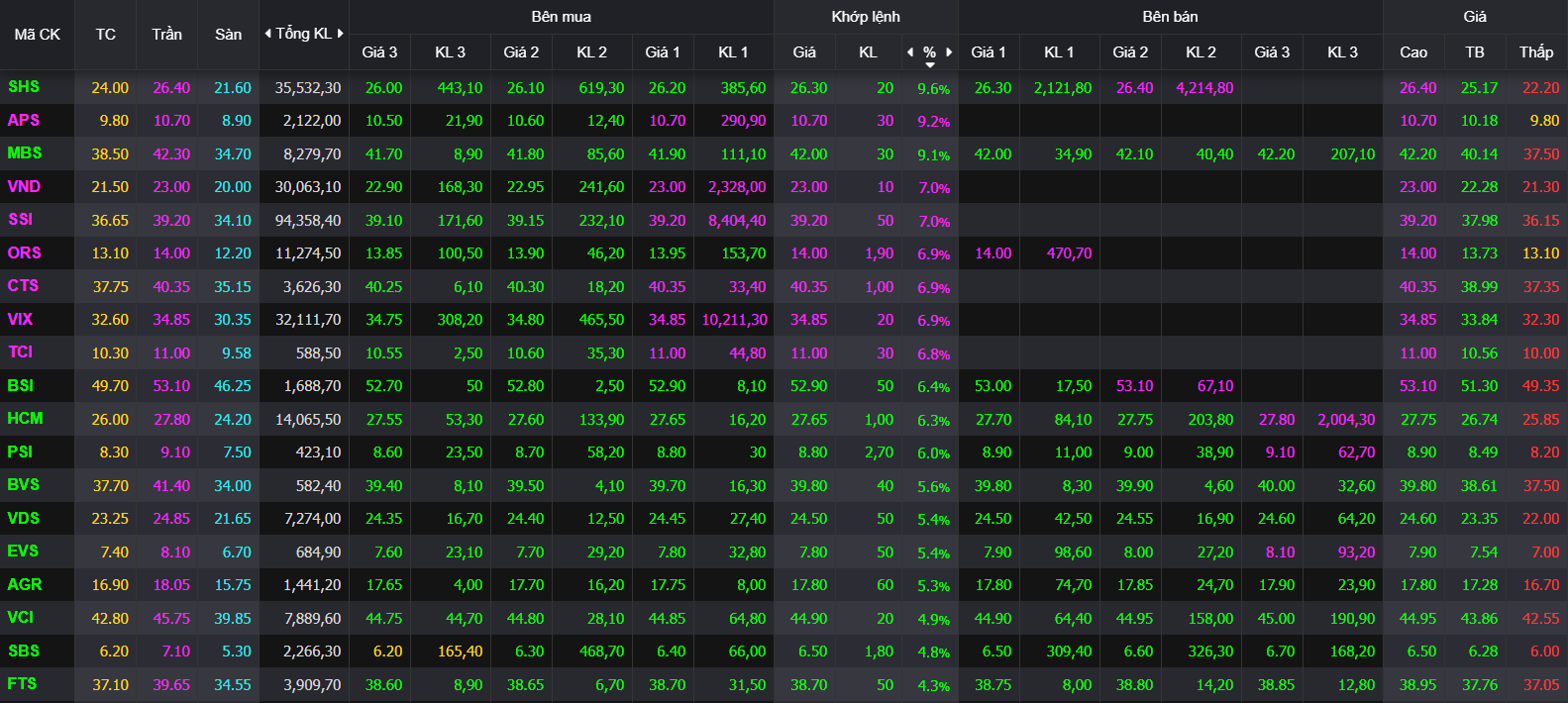Click the Thấp column header
This screenshot has width=1568, height=703.
(x=1536, y=52)
